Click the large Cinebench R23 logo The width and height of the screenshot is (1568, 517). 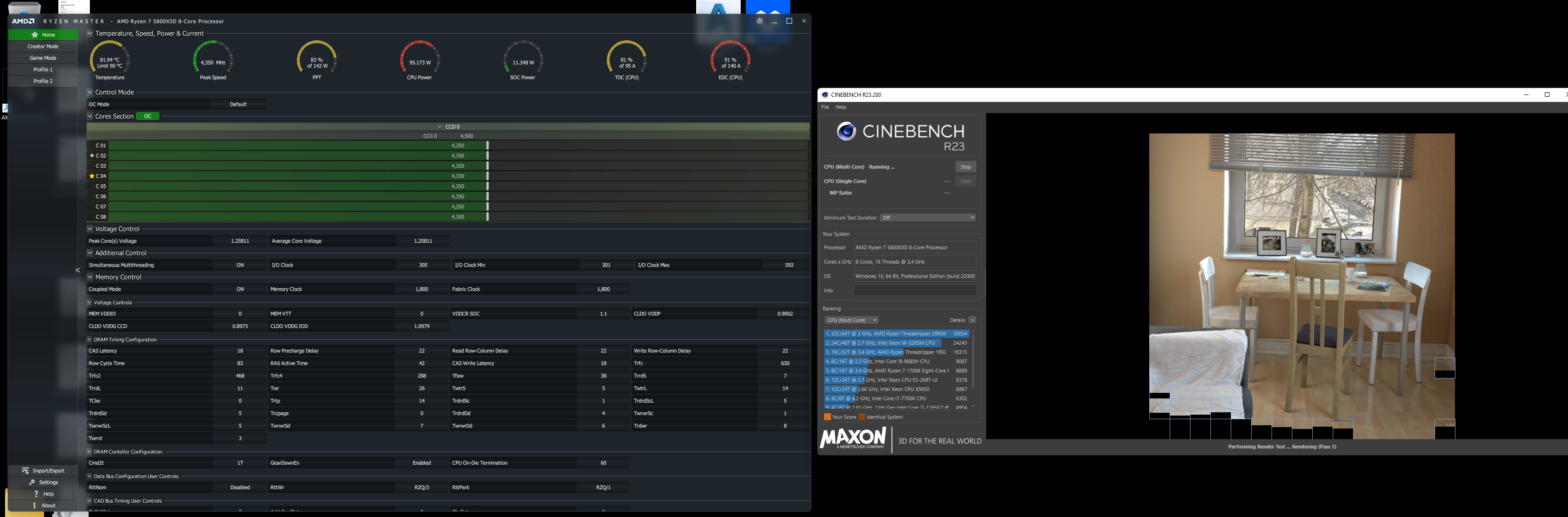901,136
